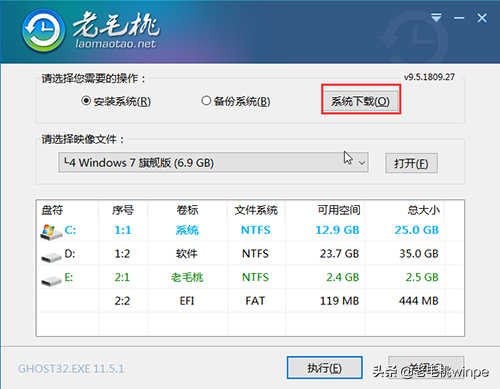
Task: Click the GHOST32.EXE 11.5.1 status text
Action: click(71, 369)
